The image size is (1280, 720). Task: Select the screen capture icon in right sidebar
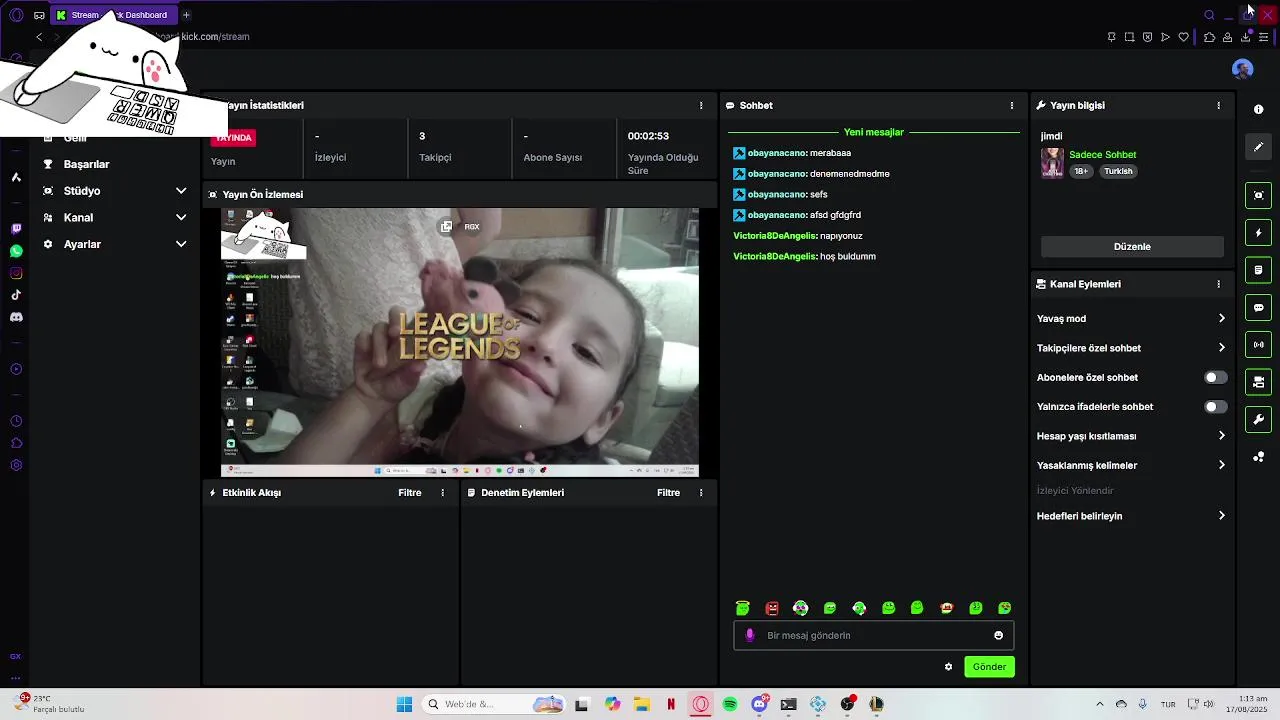[1258, 195]
